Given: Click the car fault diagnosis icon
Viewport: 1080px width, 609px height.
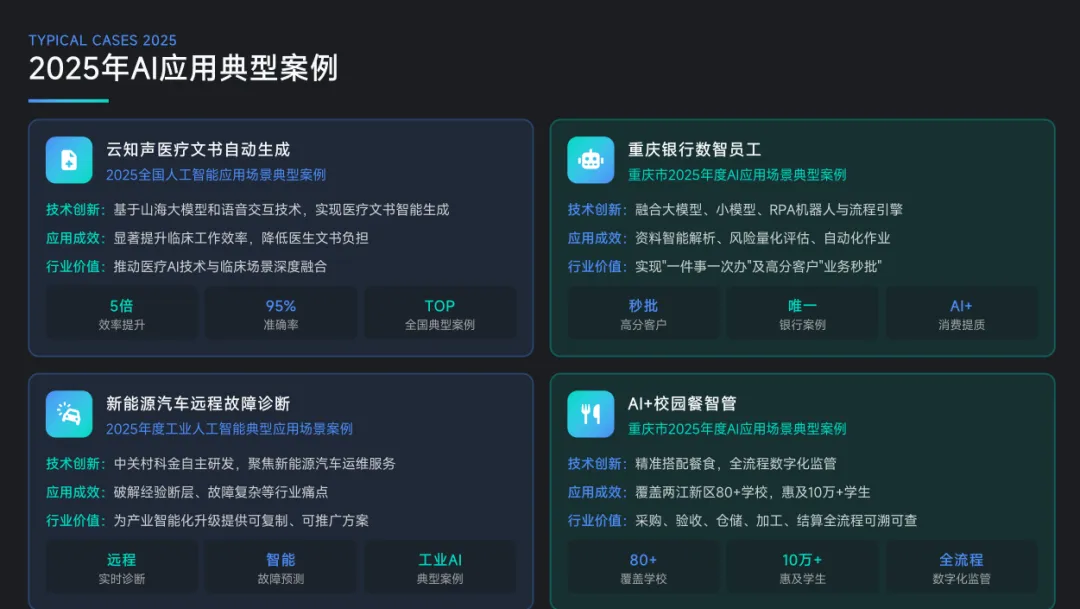Looking at the screenshot, I should (x=69, y=414).
